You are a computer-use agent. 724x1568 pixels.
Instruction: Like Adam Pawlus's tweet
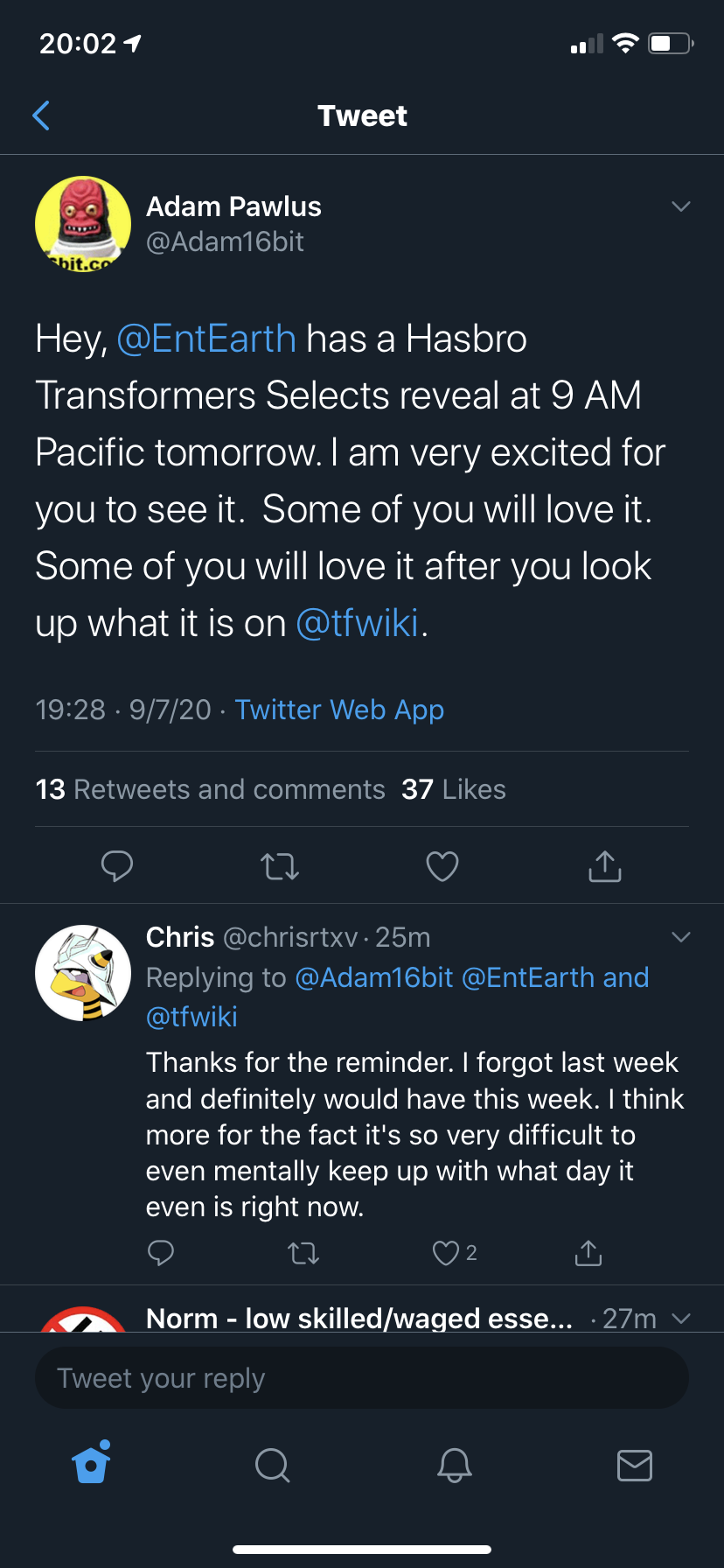pos(442,866)
